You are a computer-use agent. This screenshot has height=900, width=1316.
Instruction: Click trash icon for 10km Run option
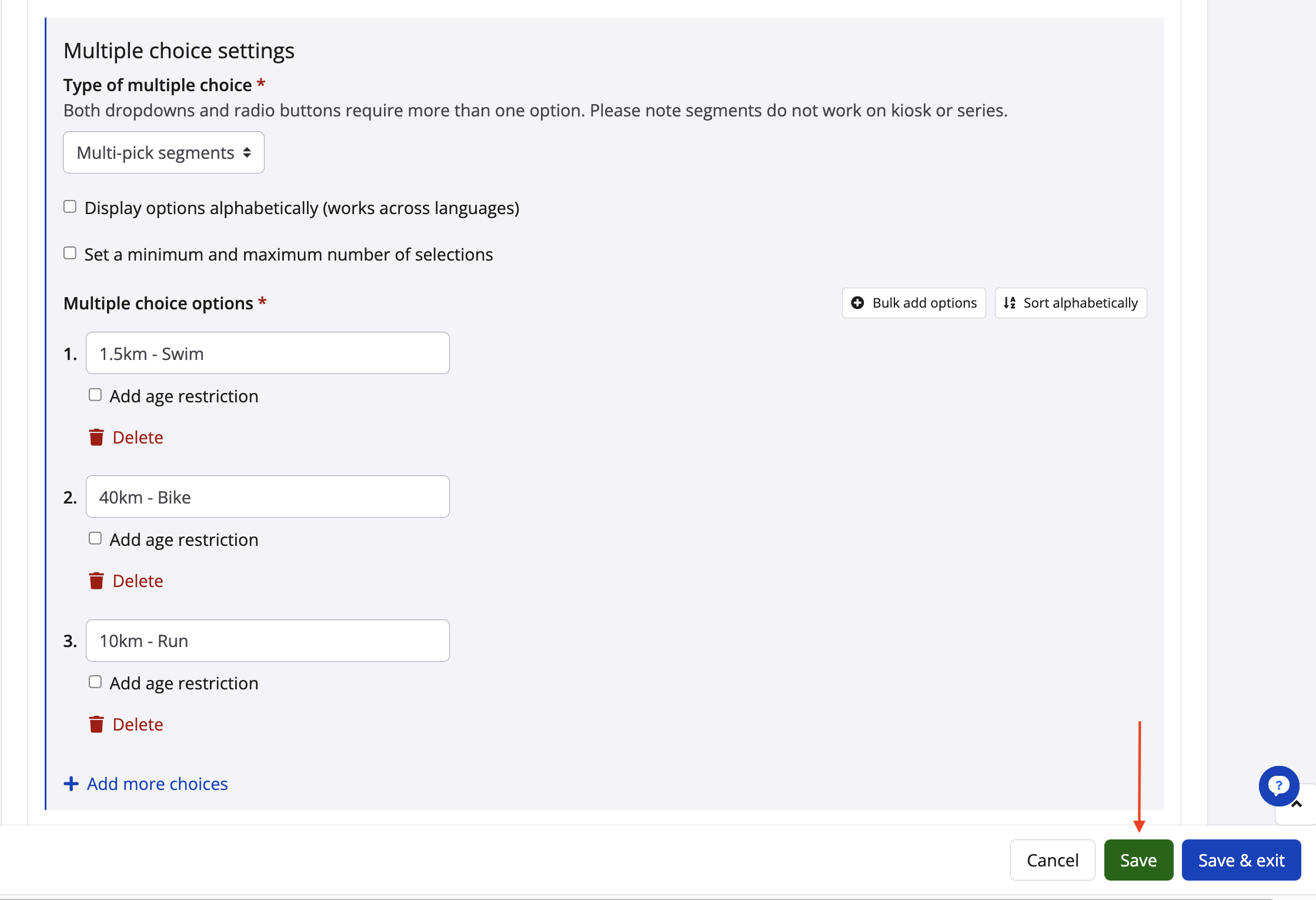(x=96, y=724)
